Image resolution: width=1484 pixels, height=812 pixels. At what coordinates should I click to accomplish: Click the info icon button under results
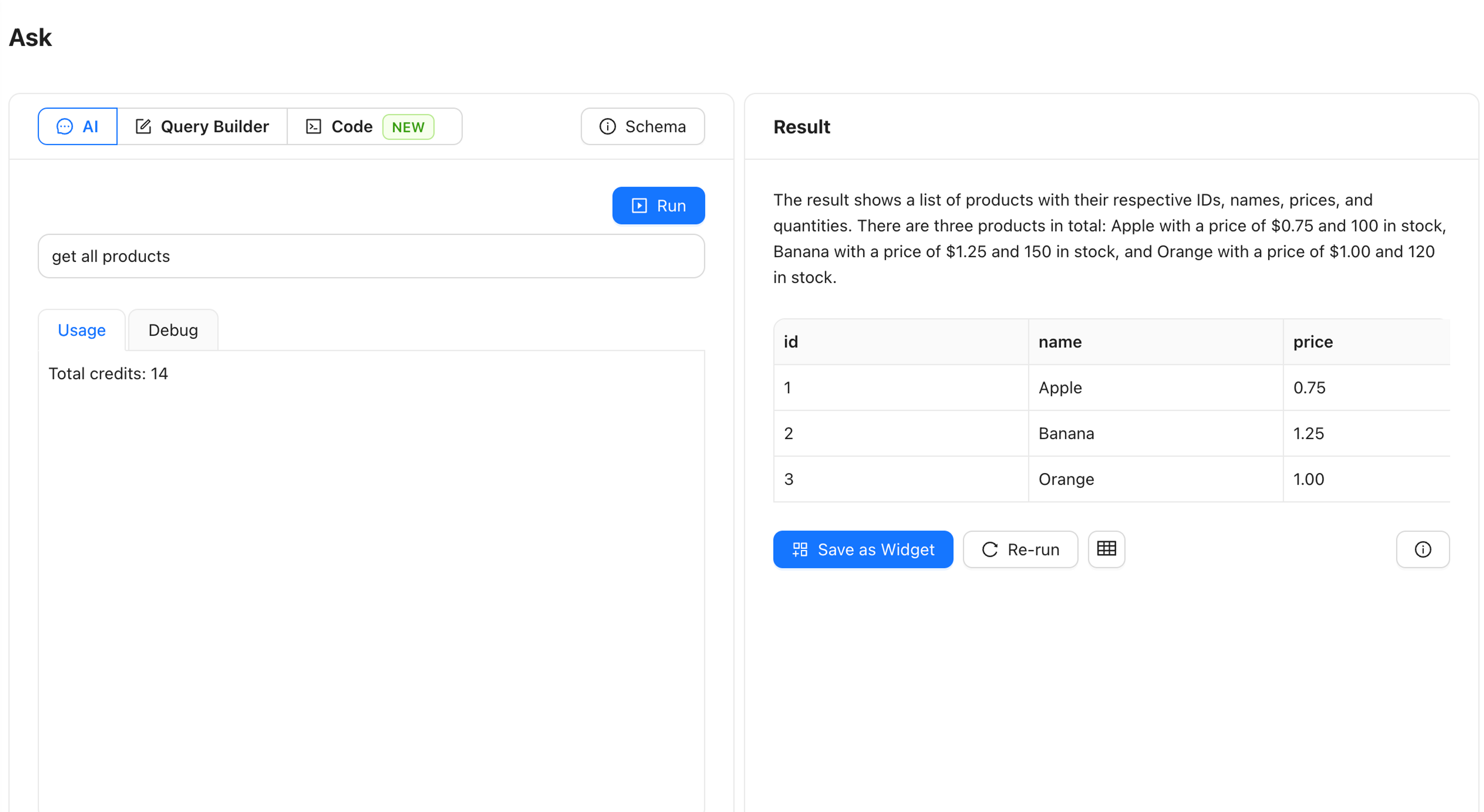[x=1422, y=549]
